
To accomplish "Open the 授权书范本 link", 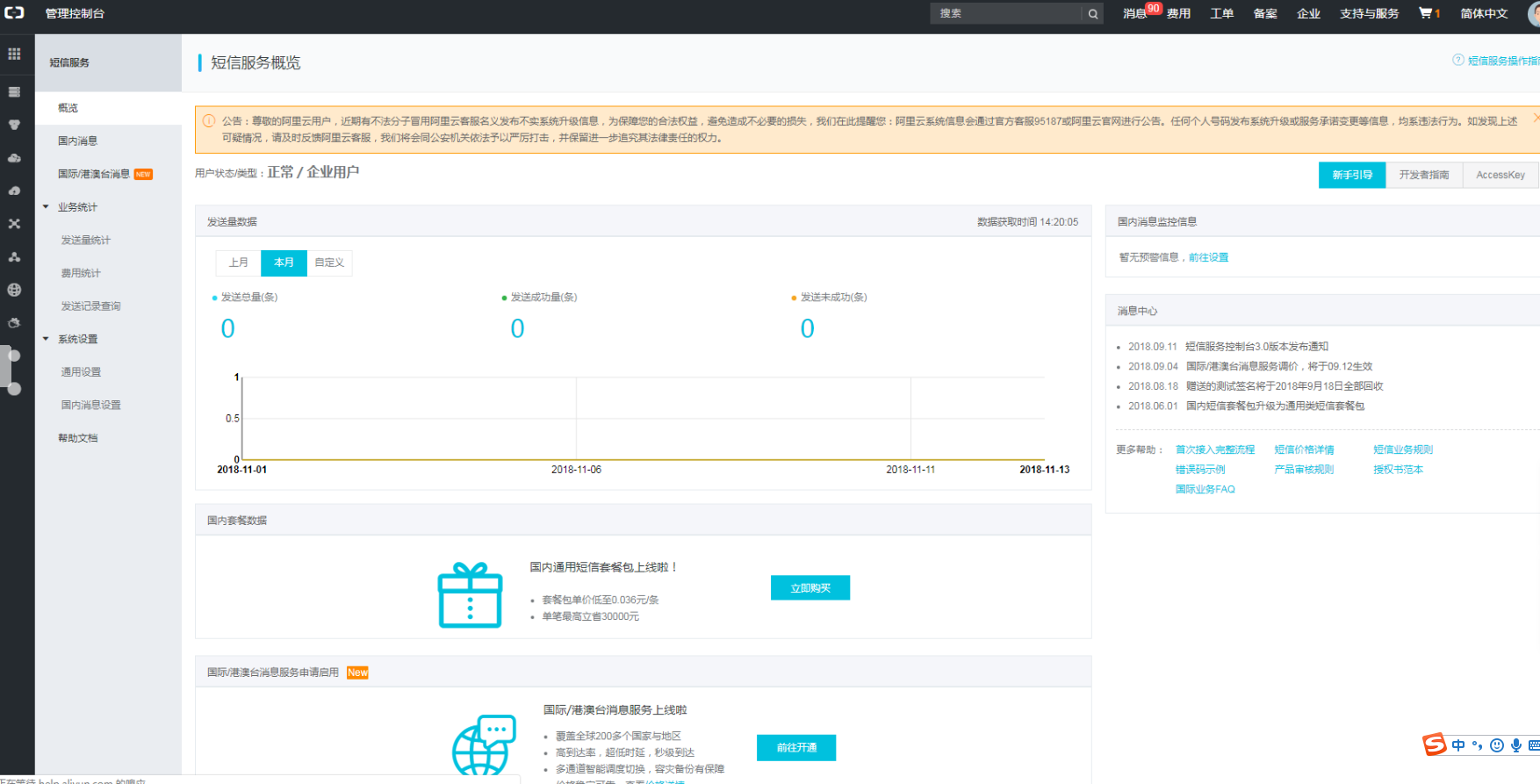I will [x=1399, y=470].
